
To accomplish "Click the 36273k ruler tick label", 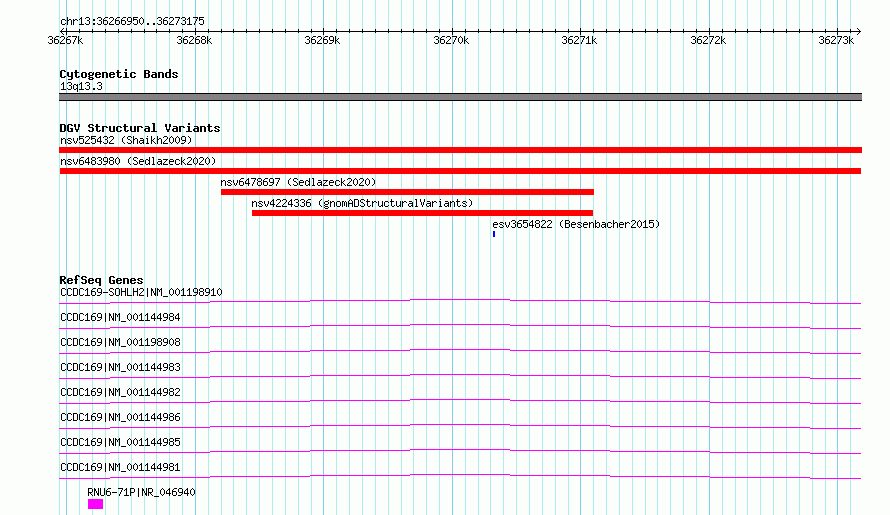I will pyautogui.click(x=836, y=40).
